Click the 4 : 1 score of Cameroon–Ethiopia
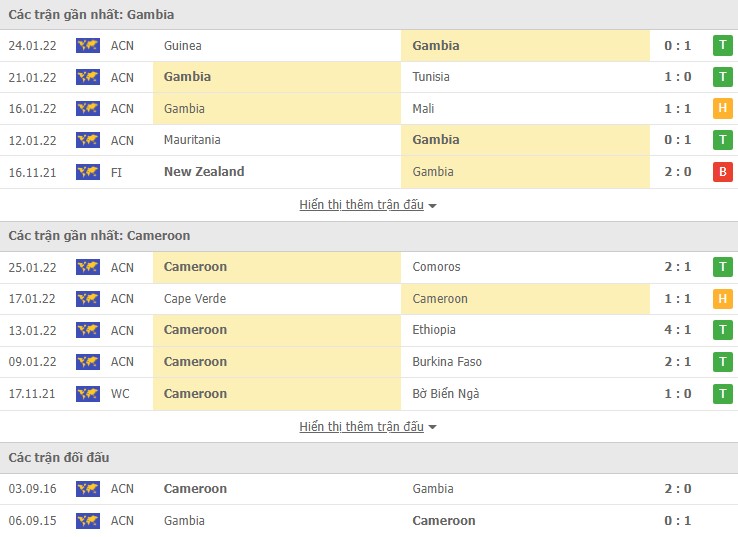Image resolution: width=738 pixels, height=537 pixels. click(x=677, y=330)
